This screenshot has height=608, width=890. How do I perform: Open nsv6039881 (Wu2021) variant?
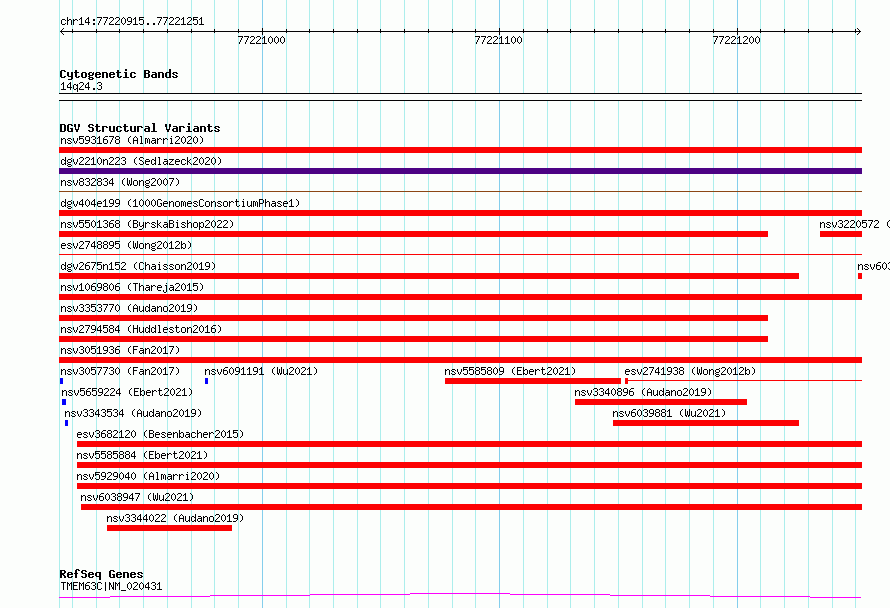[669, 413]
